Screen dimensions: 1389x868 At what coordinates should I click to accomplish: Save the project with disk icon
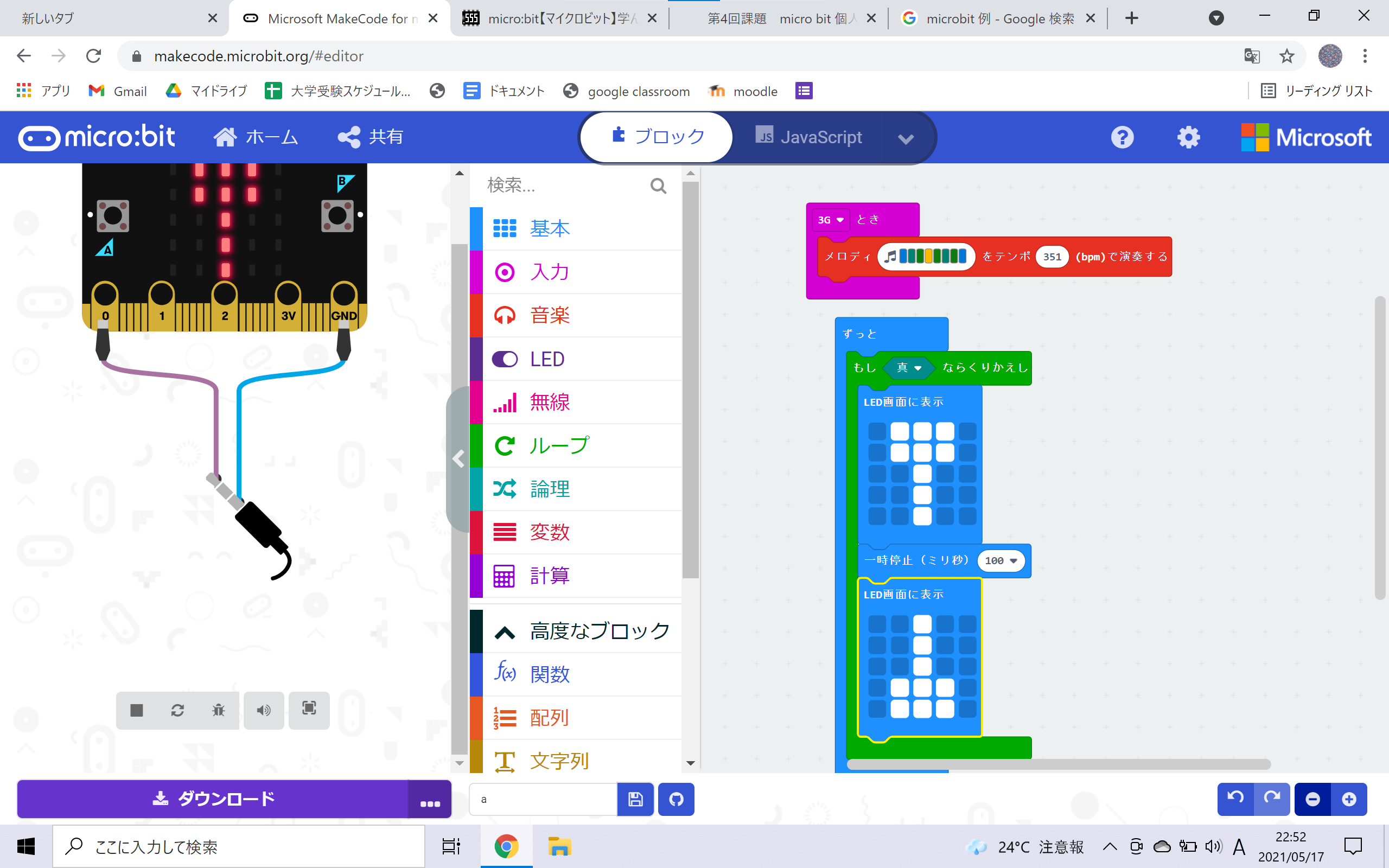pos(635,799)
